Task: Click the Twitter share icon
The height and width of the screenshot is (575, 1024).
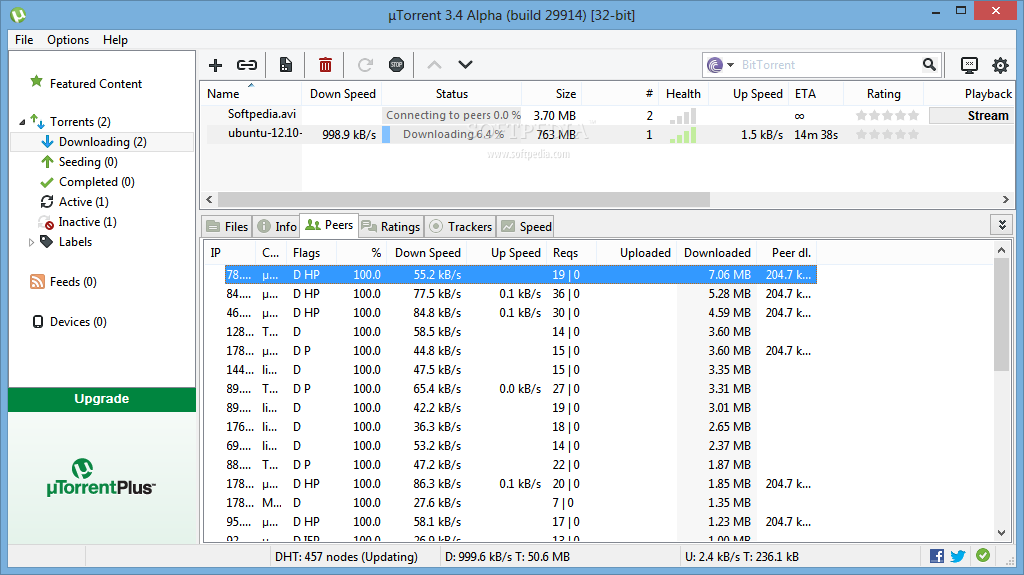Action: click(958, 556)
